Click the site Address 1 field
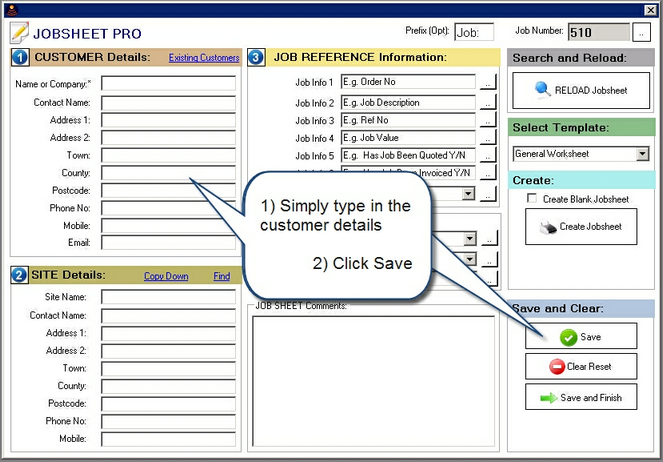The width and height of the screenshot is (663, 462). [168, 334]
